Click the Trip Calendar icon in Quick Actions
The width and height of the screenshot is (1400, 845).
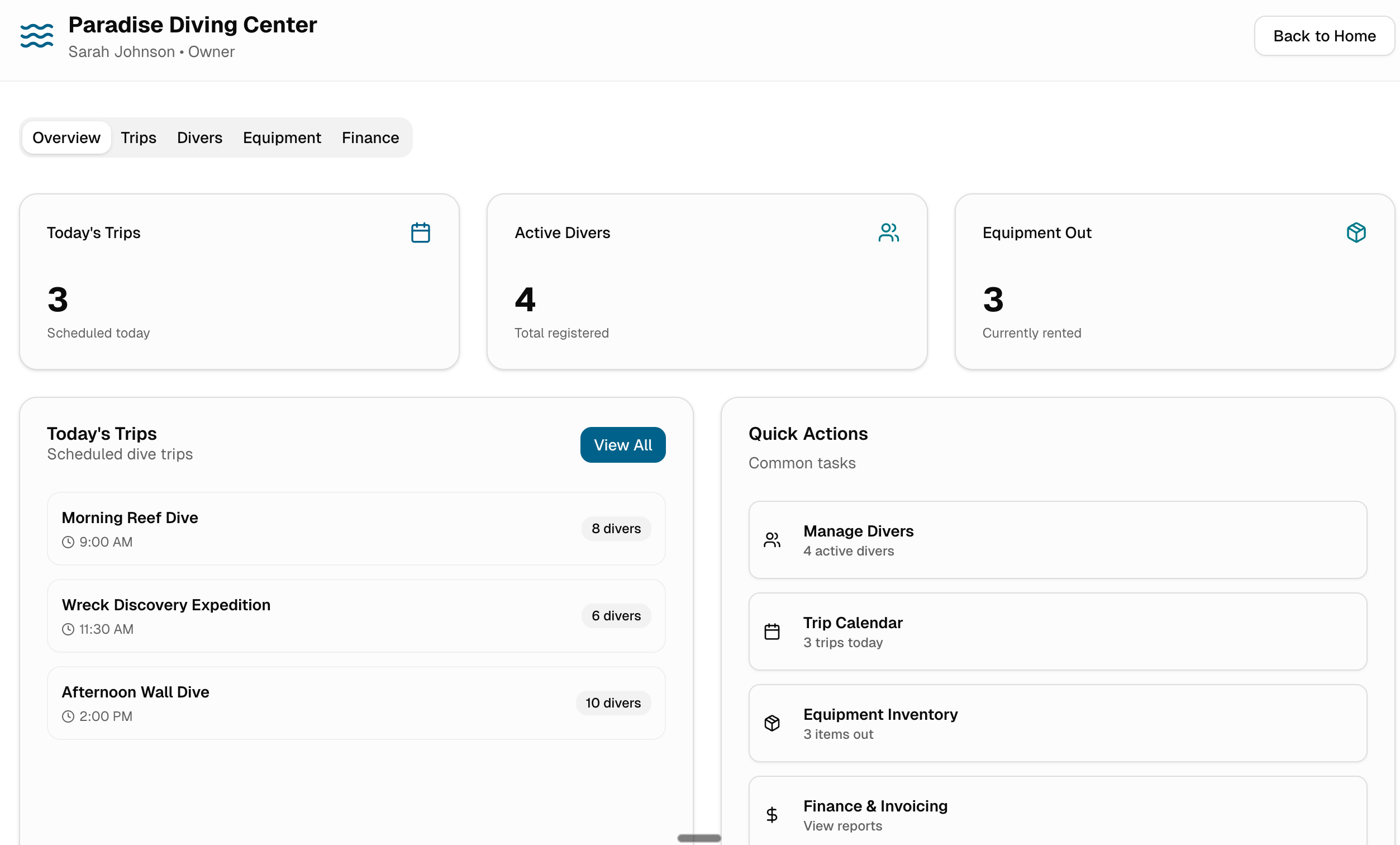(x=772, y=632)
